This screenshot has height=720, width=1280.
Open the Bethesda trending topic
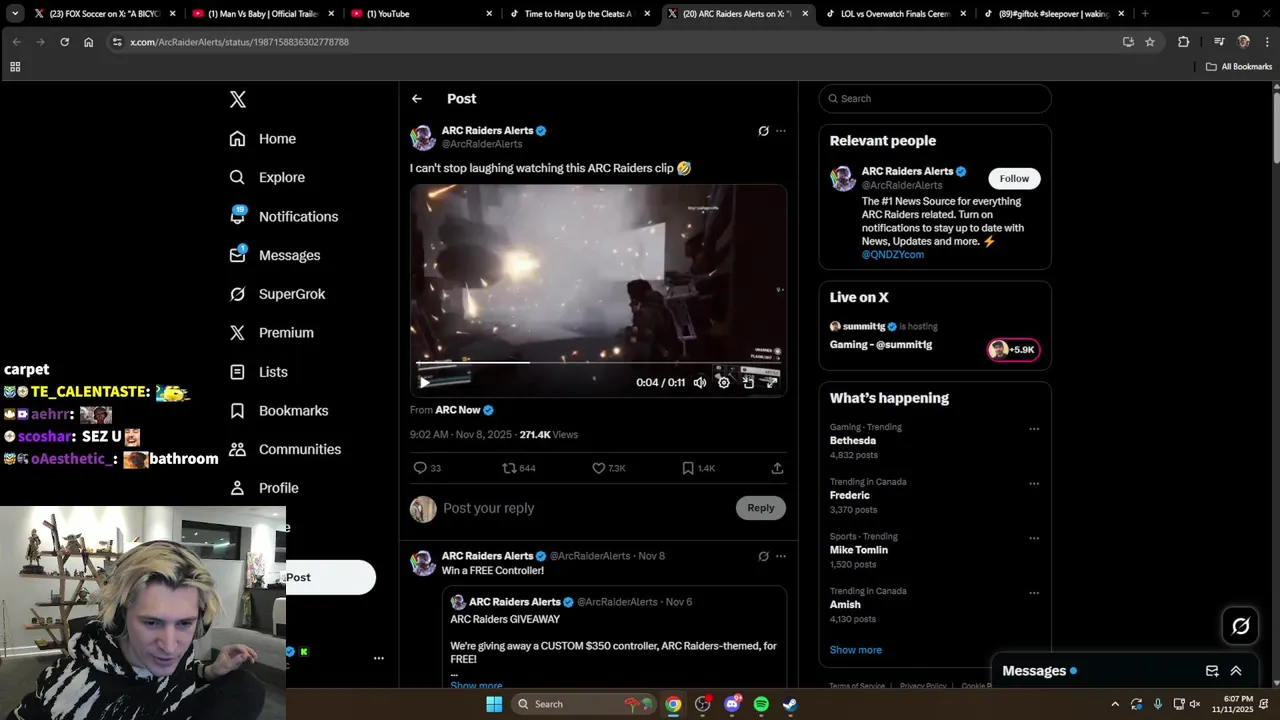(853, 441)
